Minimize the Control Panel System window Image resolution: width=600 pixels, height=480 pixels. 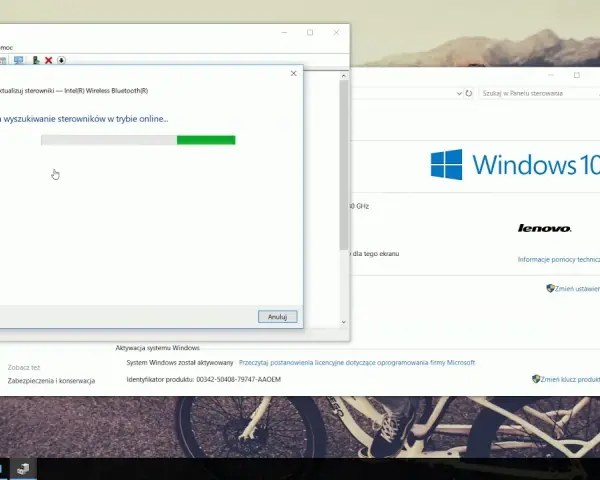551,75
